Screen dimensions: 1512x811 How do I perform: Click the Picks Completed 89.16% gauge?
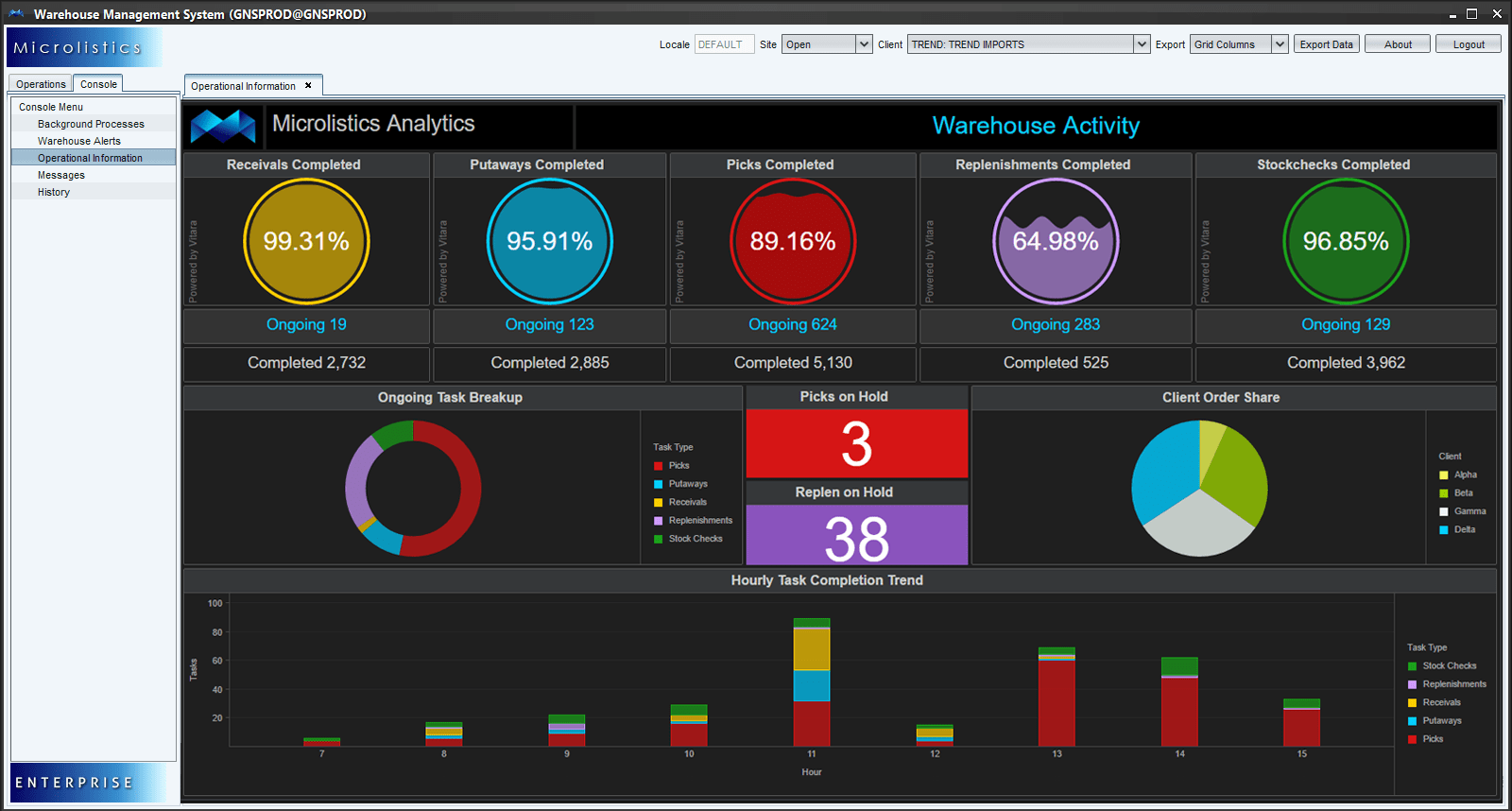pyautogui.click(x=792, y=241)
